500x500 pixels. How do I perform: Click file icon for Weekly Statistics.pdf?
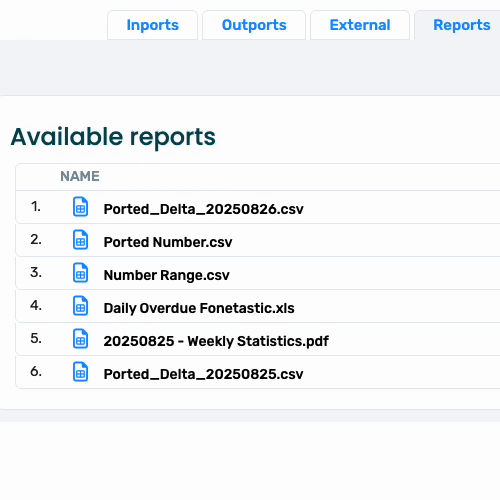(x=80, y=339)
